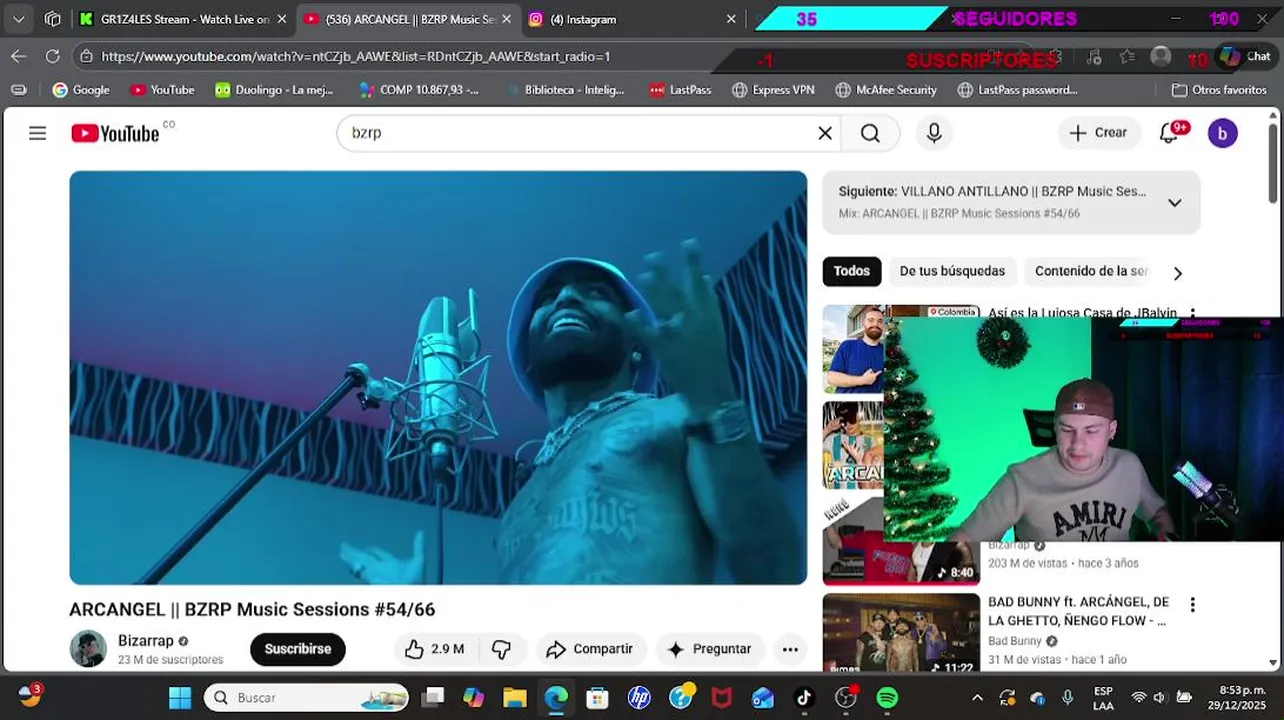Open the Microsoft Store taskbar icon
The width and height of the screenshot is (1284, 720).
(x=597, y=697)
